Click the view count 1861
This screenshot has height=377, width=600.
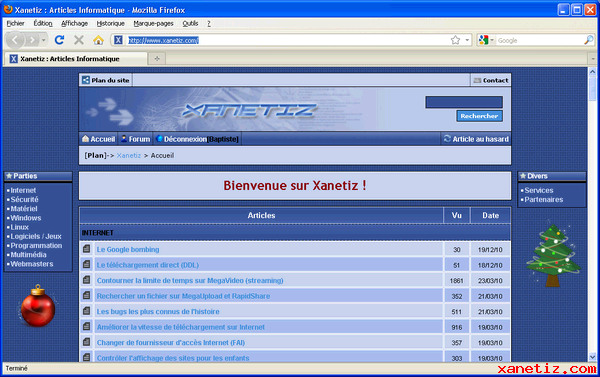tap(457, 281)
